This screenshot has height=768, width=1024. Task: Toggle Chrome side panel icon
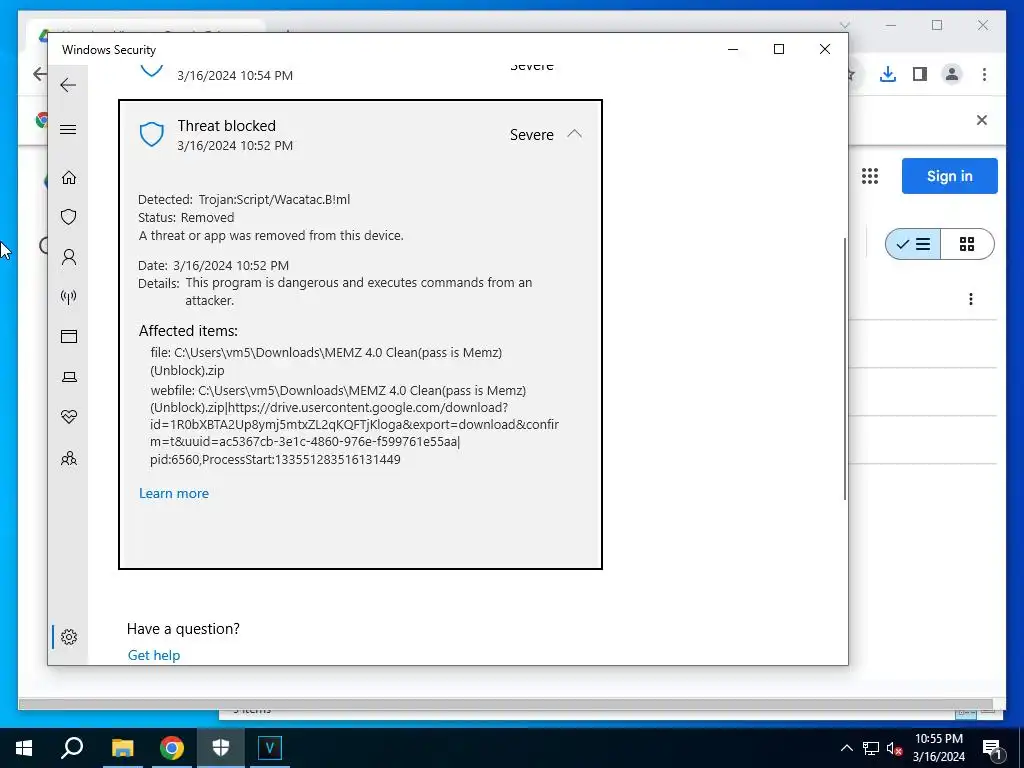(920, 74)
